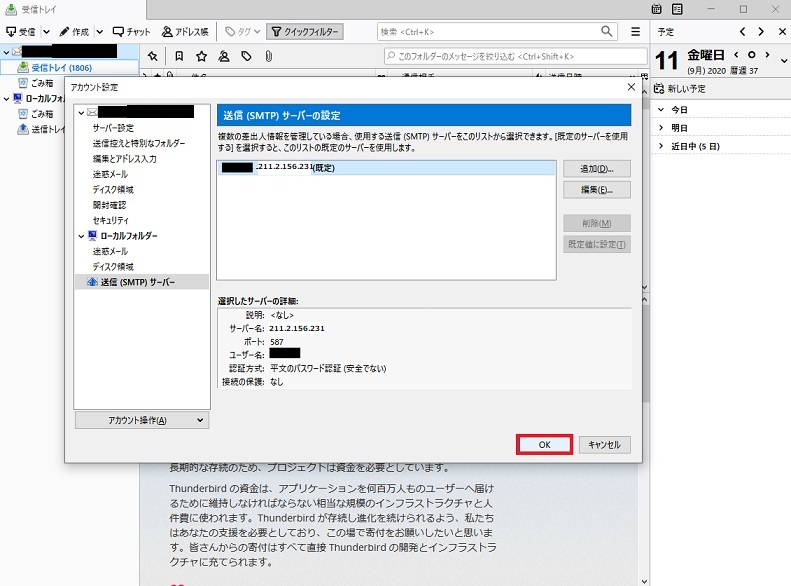Select ディスク領域 under the mail account
Image resolution: width=791 pixels, height=586 pixels.
click(x=113, y=190)
